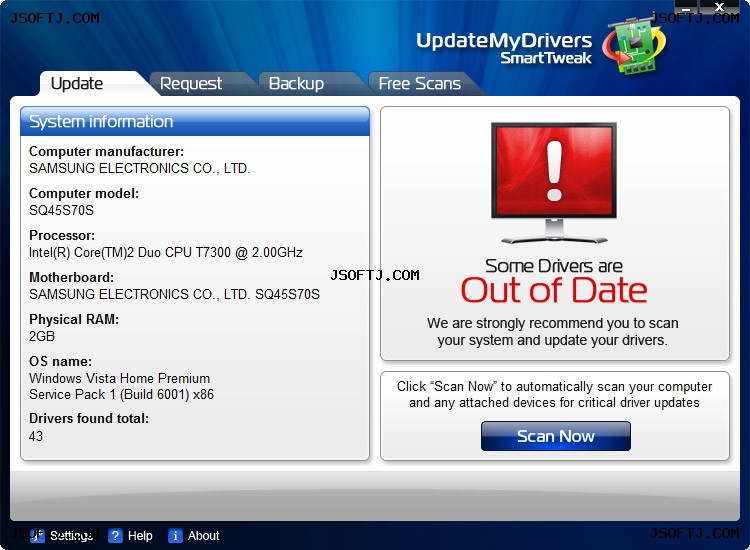
Task: Open the About link
Action: [x=203, y=536]
